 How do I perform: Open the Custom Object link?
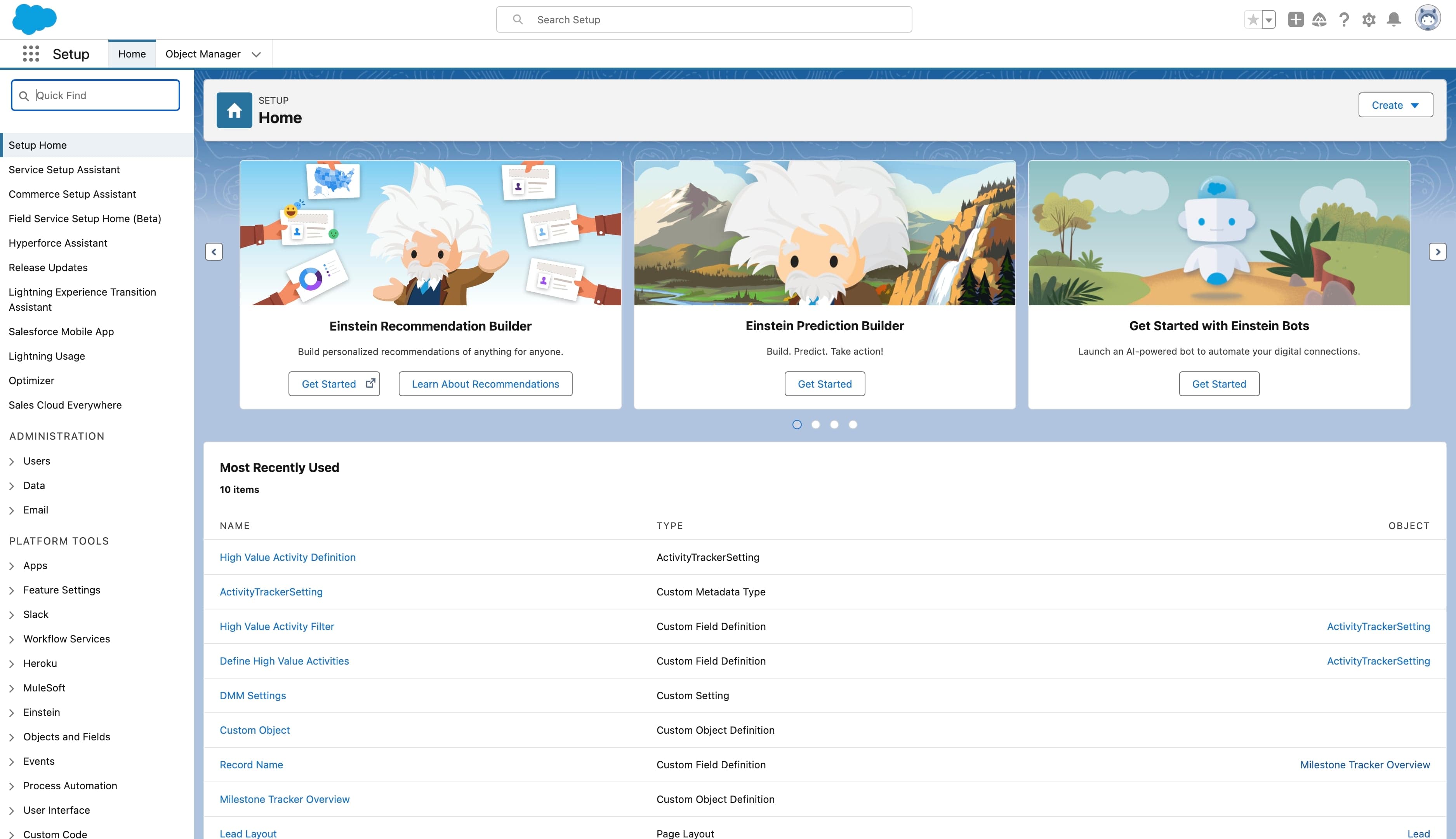[255, 730]
